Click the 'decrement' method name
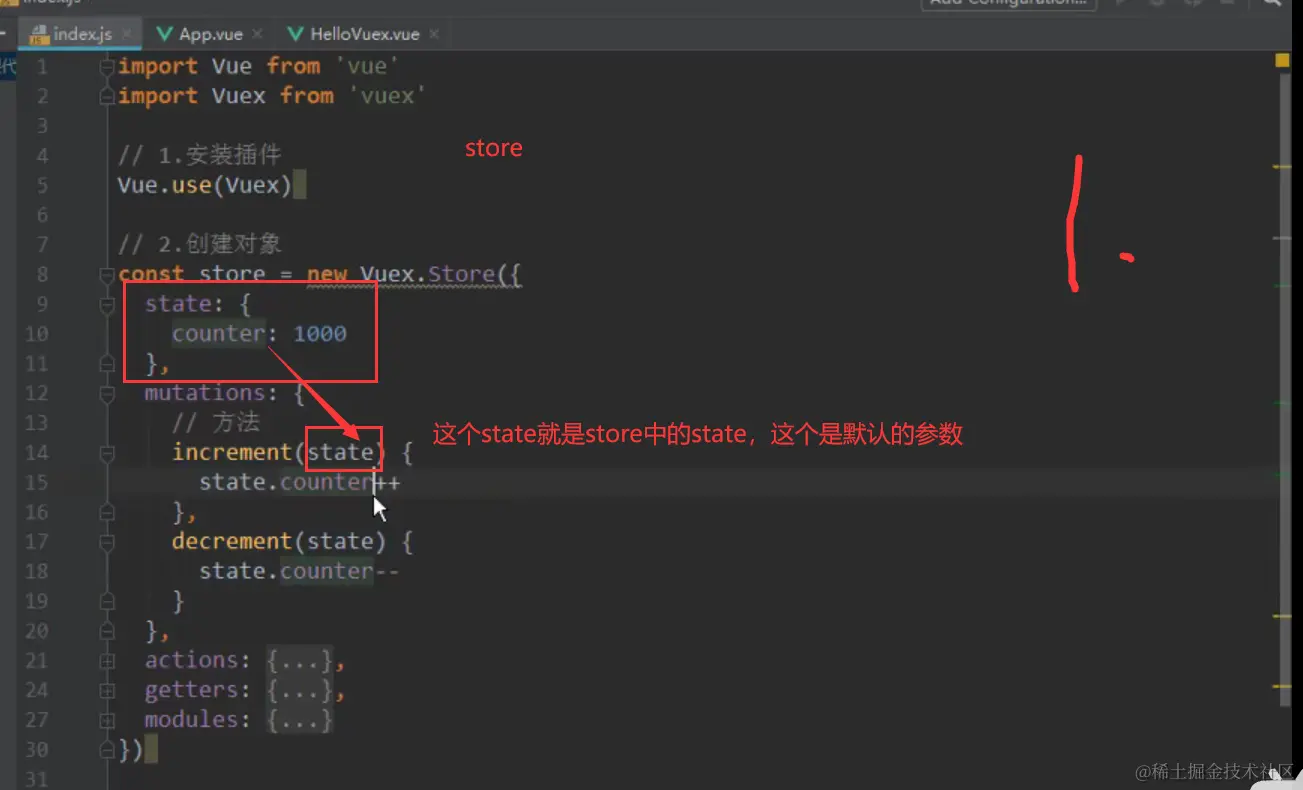The width and height of the screenshot is (1303, 790). (x=232, y=542)
